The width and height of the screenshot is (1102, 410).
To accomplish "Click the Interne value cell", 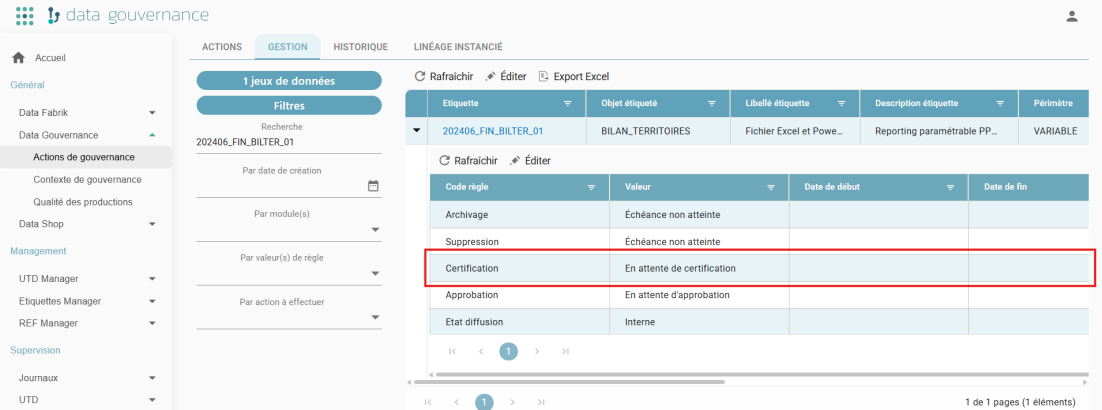I will [x=699, y=321].
